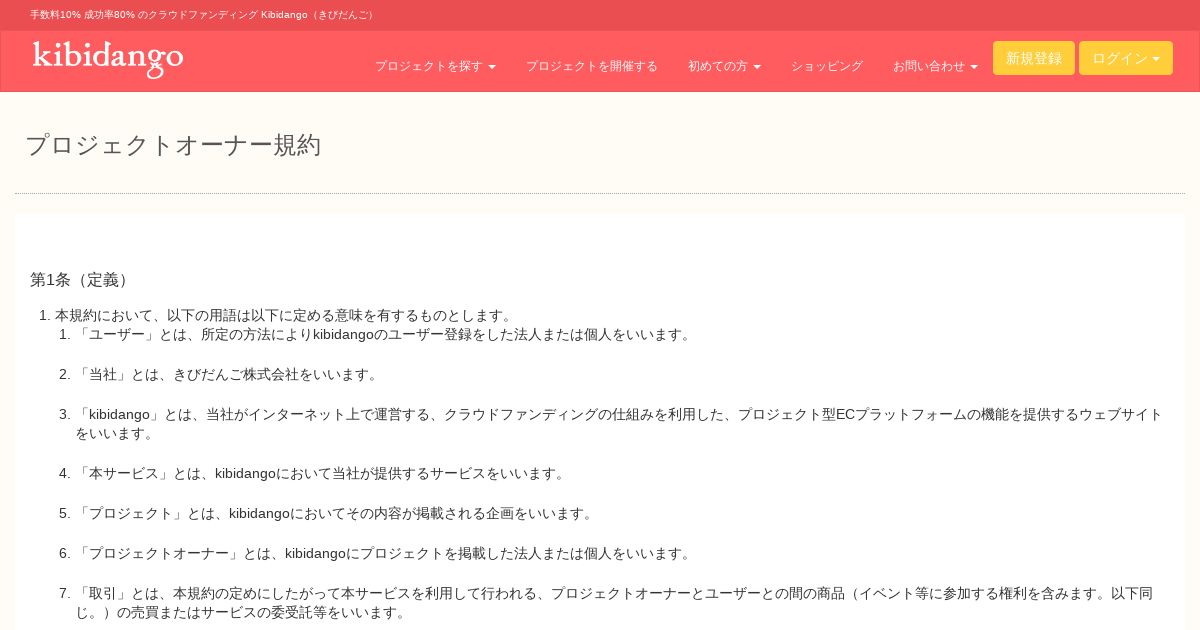Image resolution: width=1200 pixels, height=630 pixels.
Task: Click the 「本サービス」 definition line
Action: pos(322,474)
